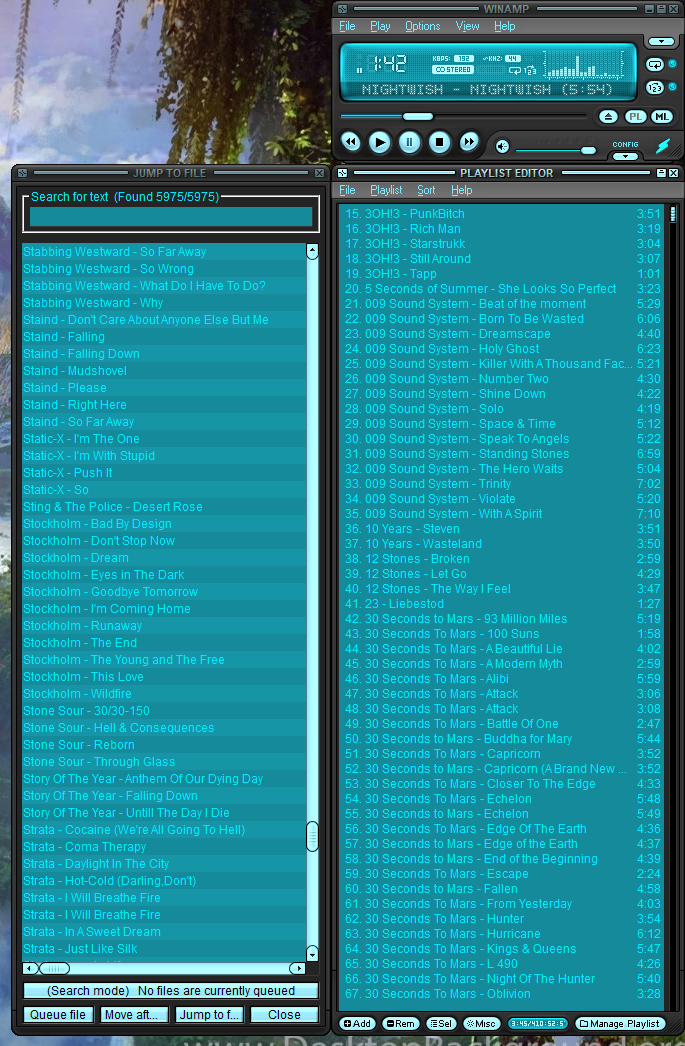Viewport: 685px width, 1046px height.
Task: Open Options menu in Winamp
Action: pyautogui.click(x=423, y=26)
